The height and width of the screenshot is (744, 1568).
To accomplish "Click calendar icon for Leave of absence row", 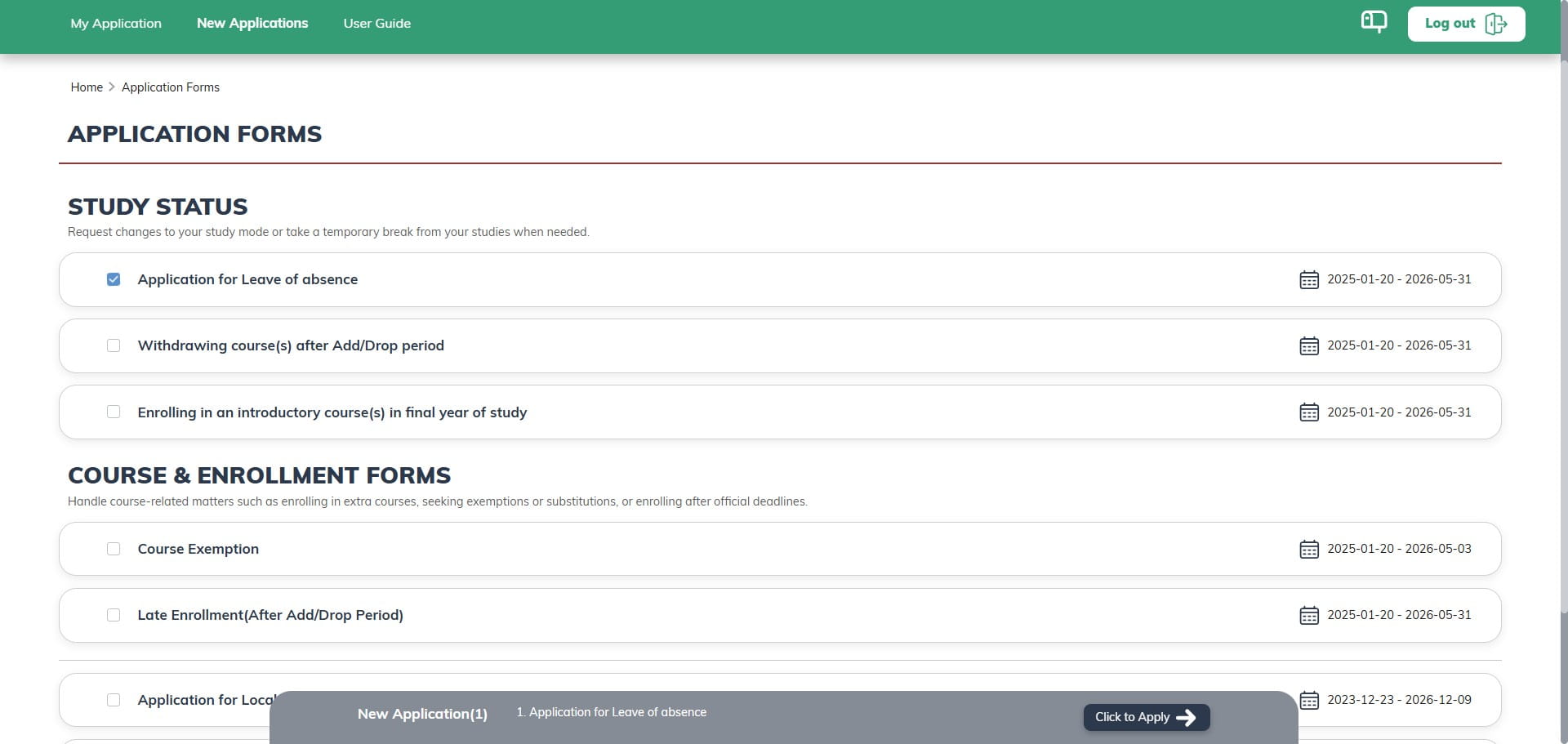I will 1309,279.
